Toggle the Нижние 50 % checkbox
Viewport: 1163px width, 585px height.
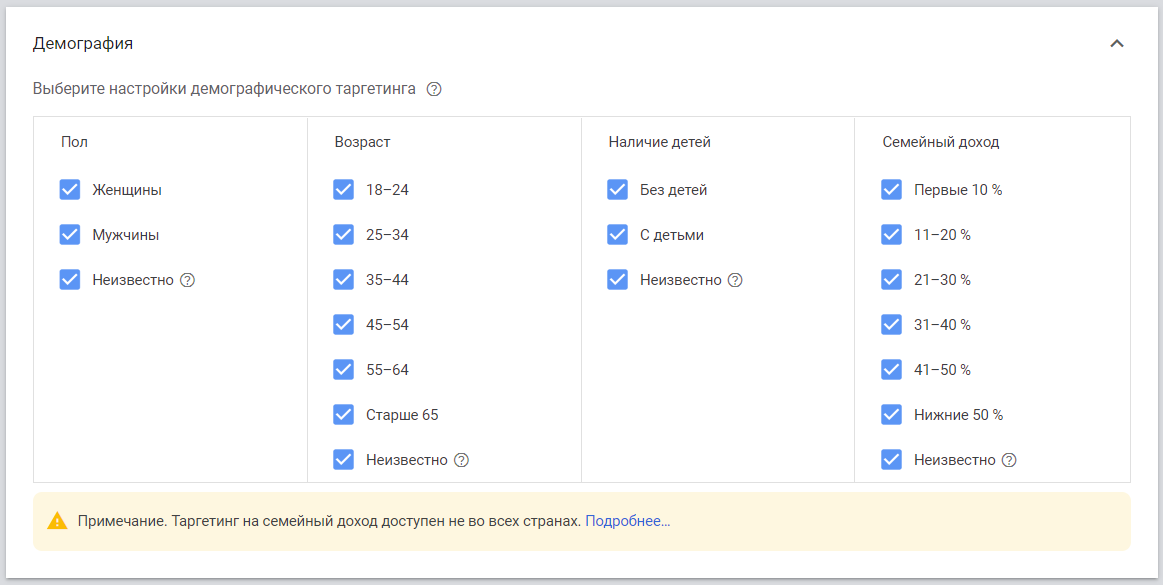pyautogui.click(x=892, y=415)
